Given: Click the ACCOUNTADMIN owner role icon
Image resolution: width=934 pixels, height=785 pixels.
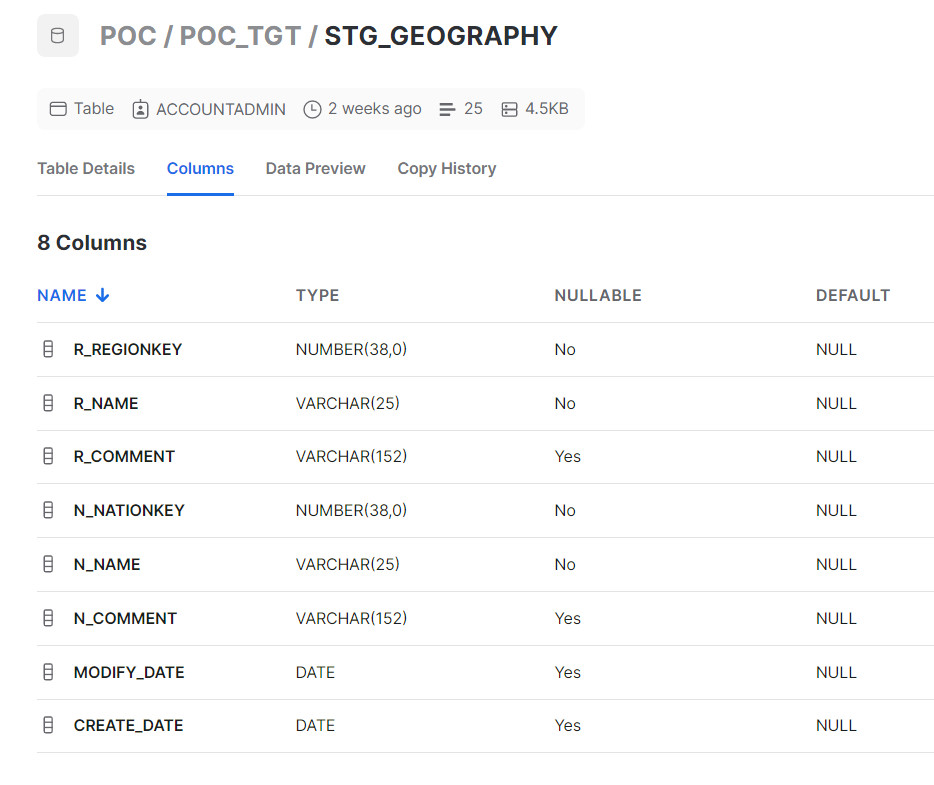Looking at the screenshot, I should coord(140,110).
